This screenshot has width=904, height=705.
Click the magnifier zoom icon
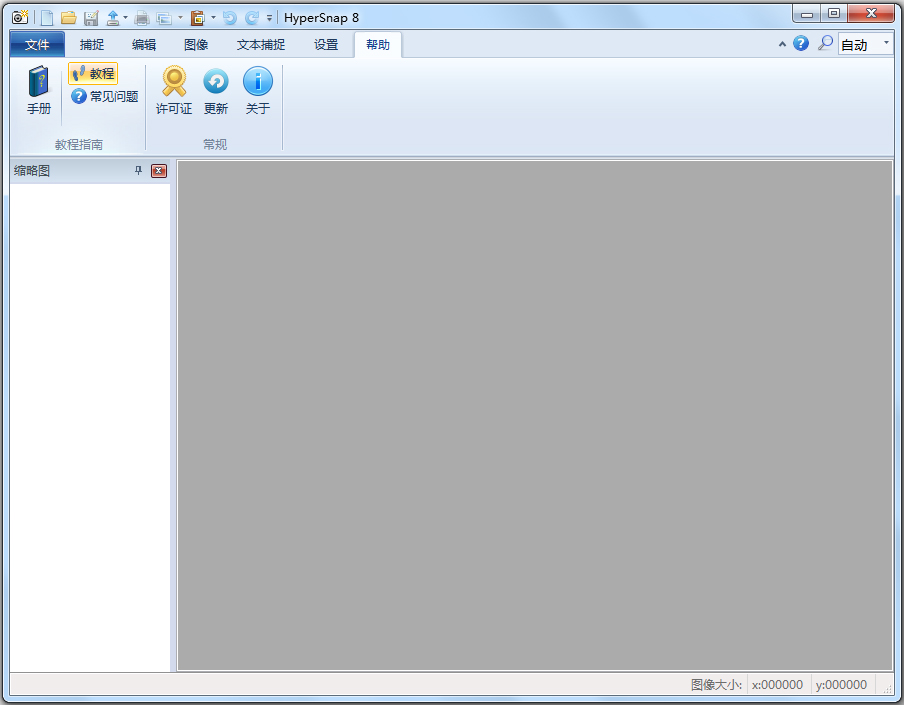click(x=825, y=43)
